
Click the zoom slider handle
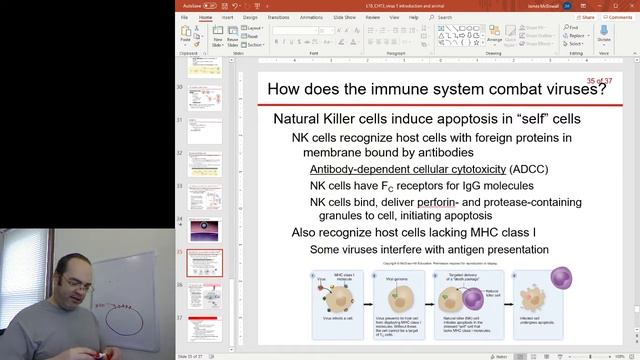590,357
